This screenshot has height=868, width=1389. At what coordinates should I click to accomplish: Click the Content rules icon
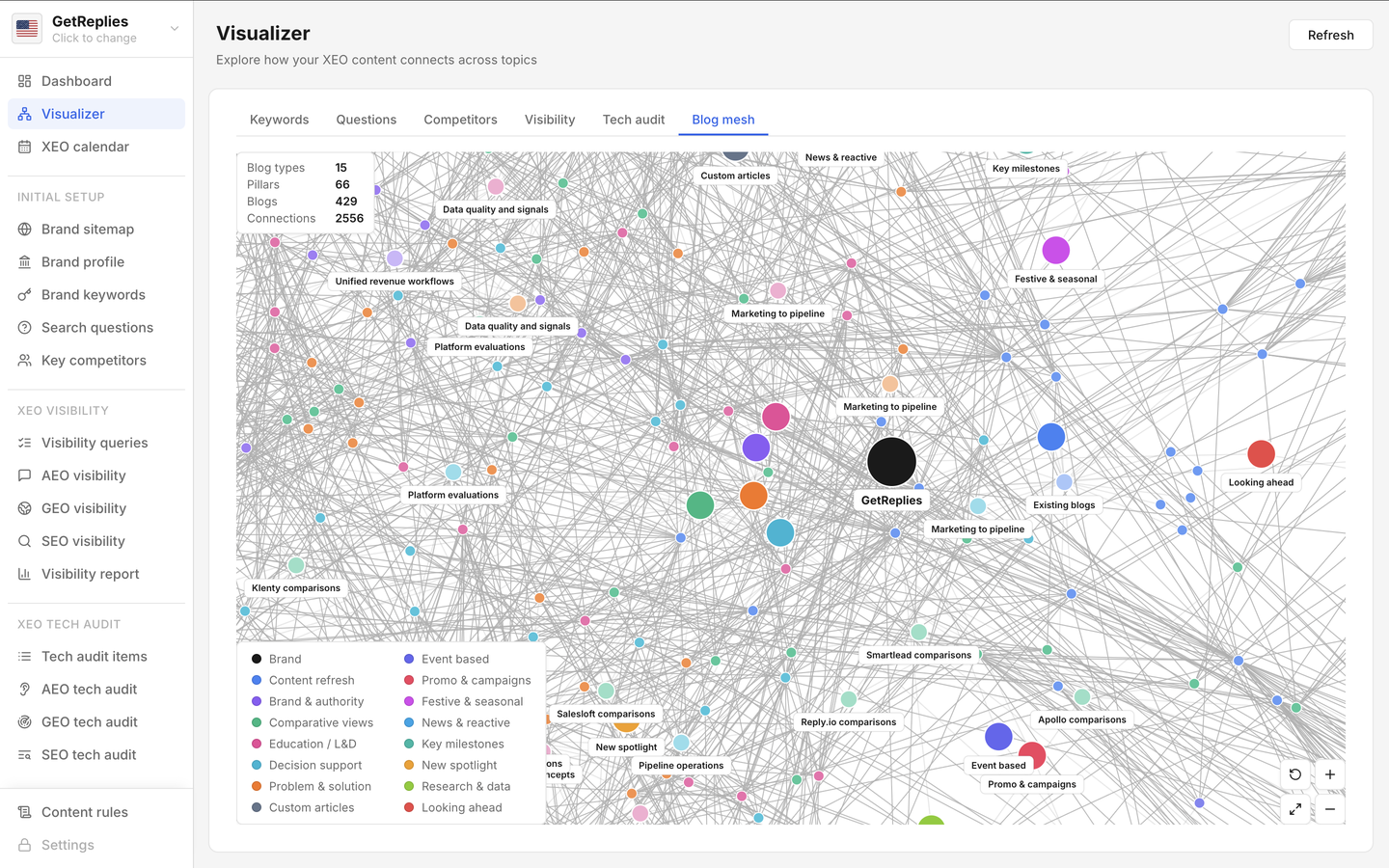(x=25, y=812)
